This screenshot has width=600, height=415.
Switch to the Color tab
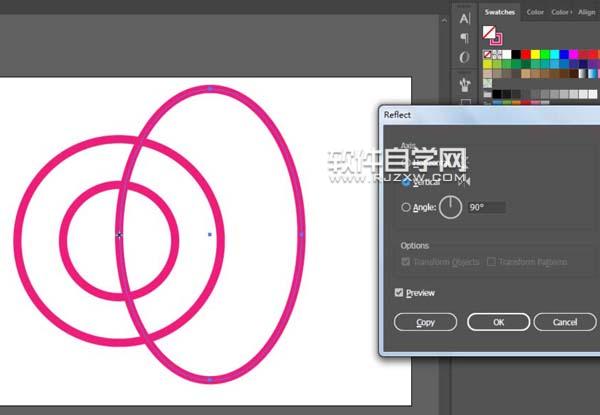(x=535, y=12)
